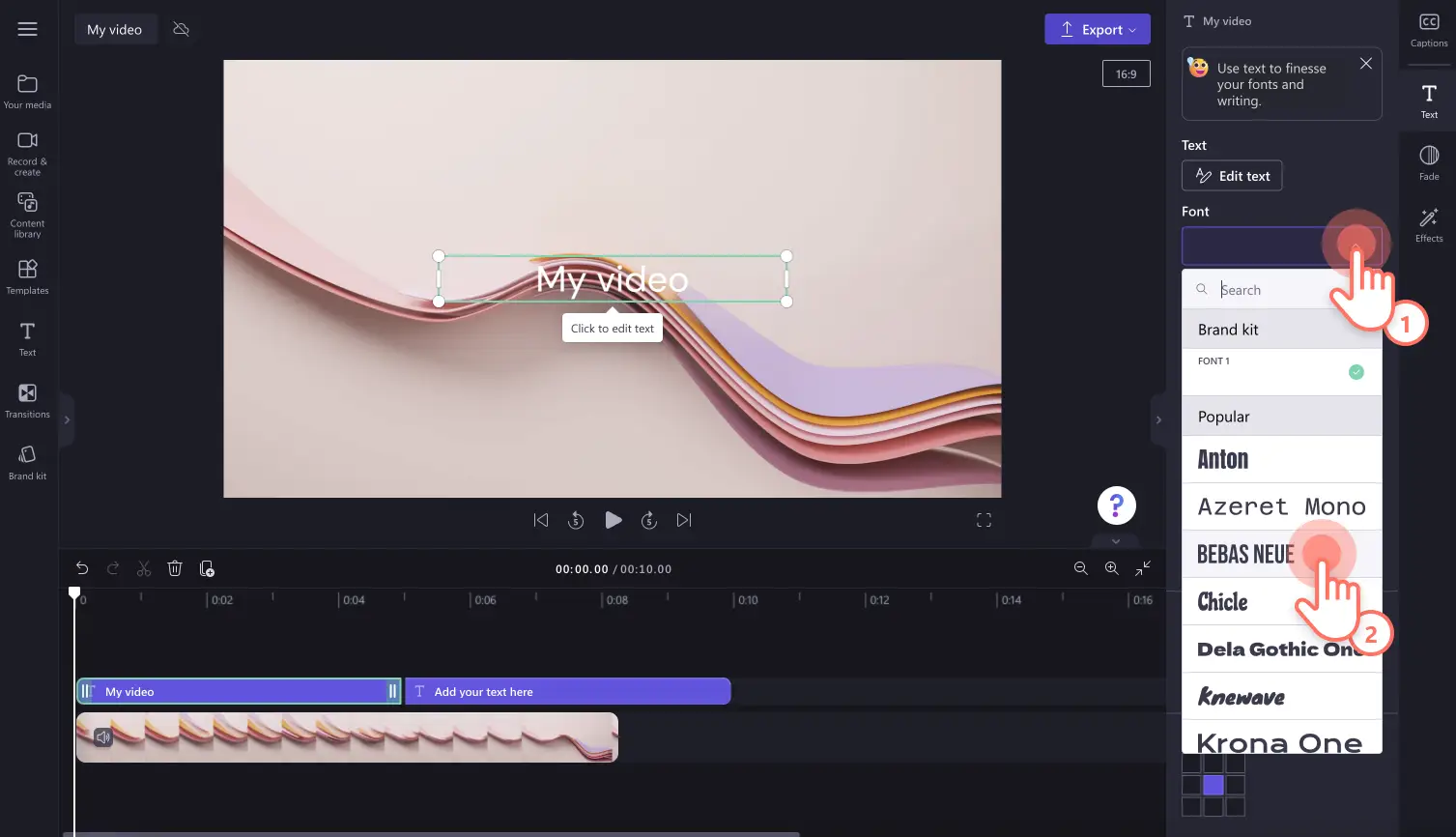Open the Captions panel

pyautogui.click(x=1428, y=30)
